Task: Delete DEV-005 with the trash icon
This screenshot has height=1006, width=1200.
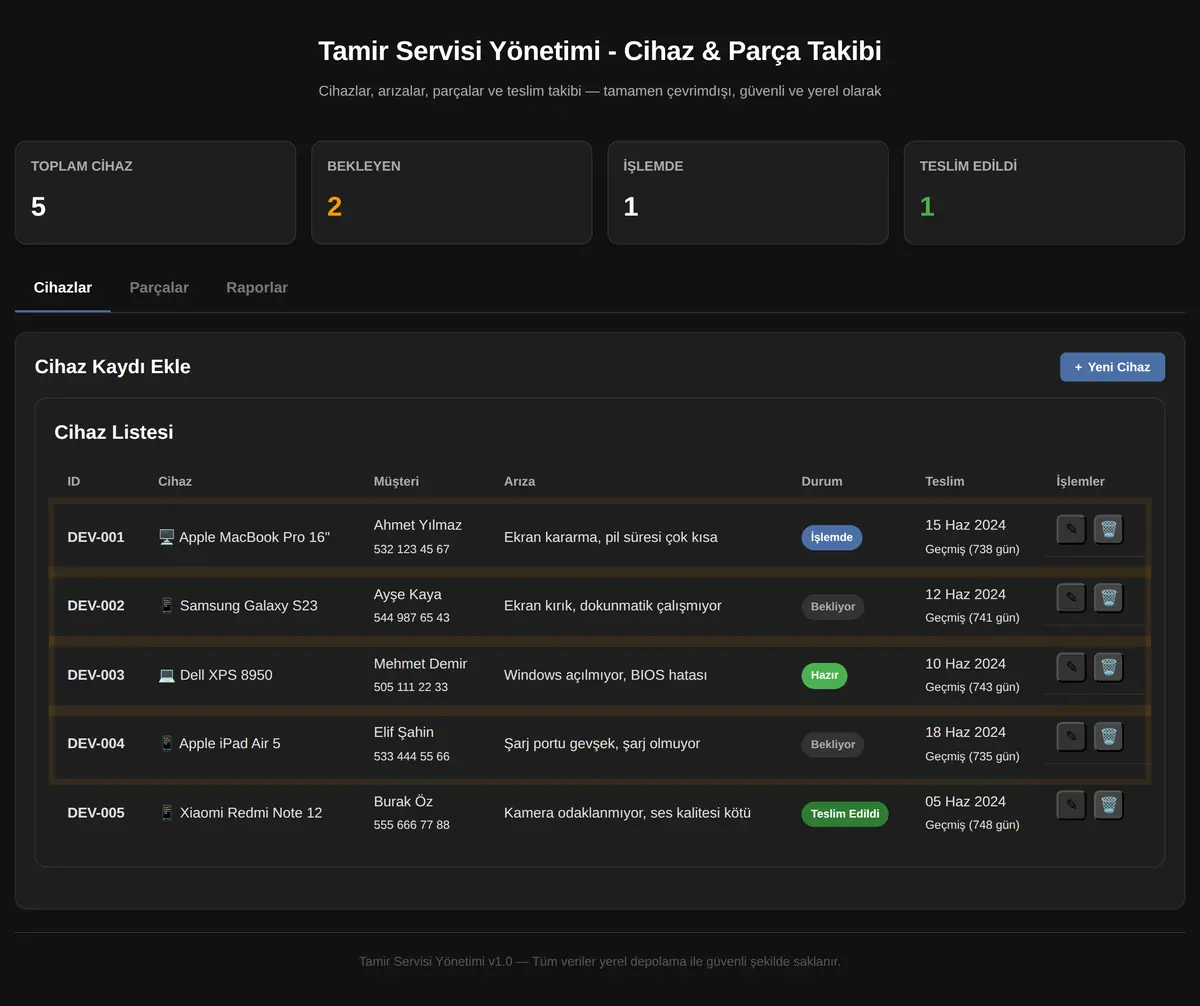Action: point(1109,805)
